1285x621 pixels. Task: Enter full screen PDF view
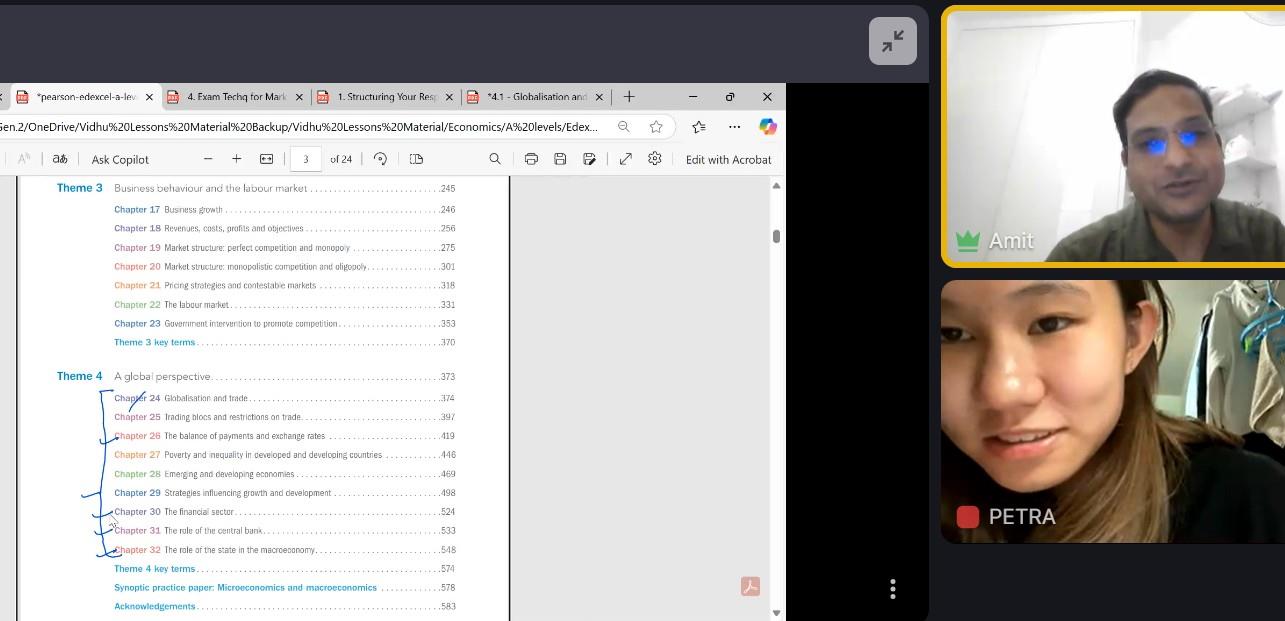click(x=626, y=159)
